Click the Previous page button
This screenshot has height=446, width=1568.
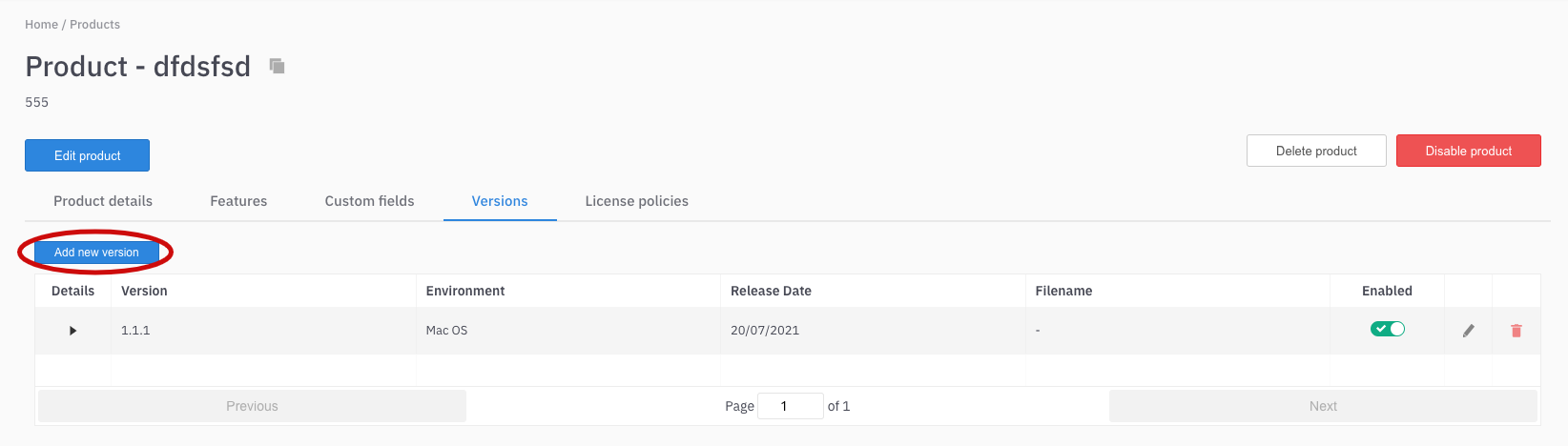tap(252, 406)
